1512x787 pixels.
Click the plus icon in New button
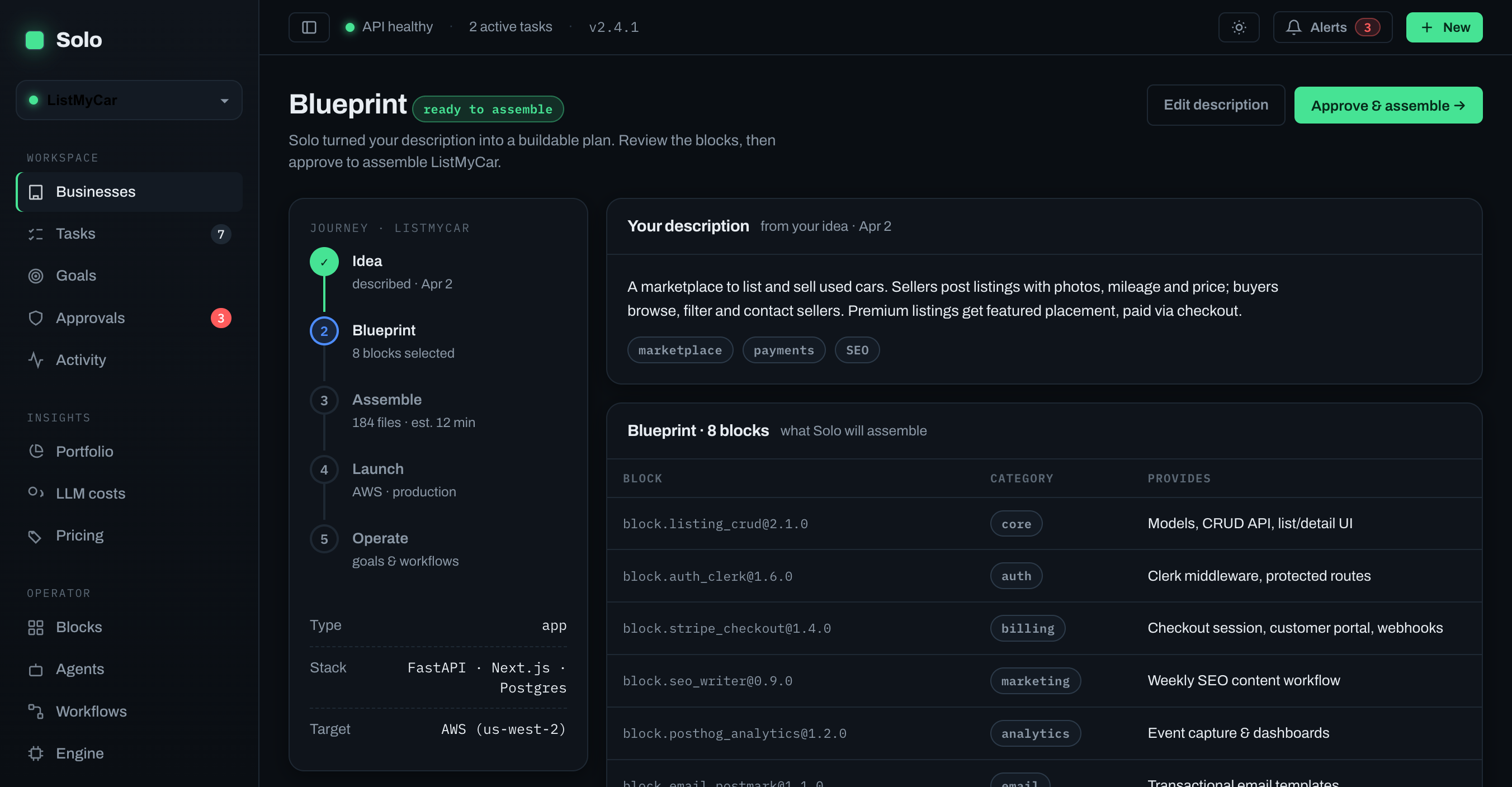[1426, 27]
